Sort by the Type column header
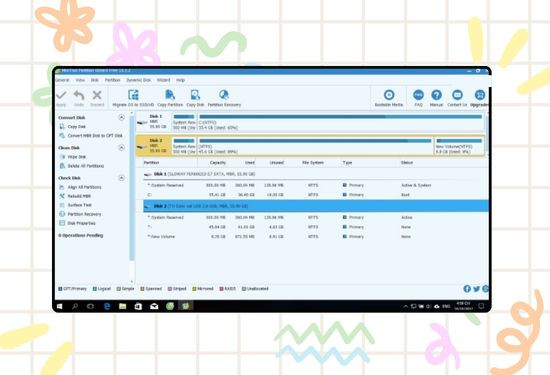Viewport: 550px width, 375px height. 347,163
